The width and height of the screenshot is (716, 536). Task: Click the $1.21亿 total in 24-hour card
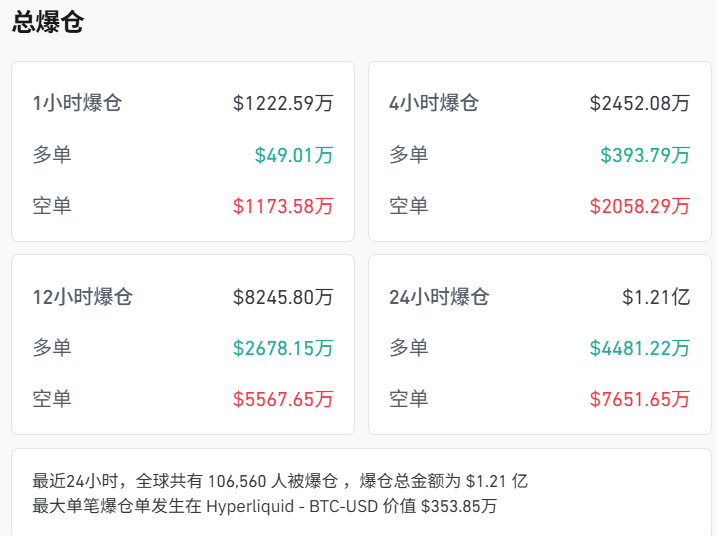(x=656, y=297)
